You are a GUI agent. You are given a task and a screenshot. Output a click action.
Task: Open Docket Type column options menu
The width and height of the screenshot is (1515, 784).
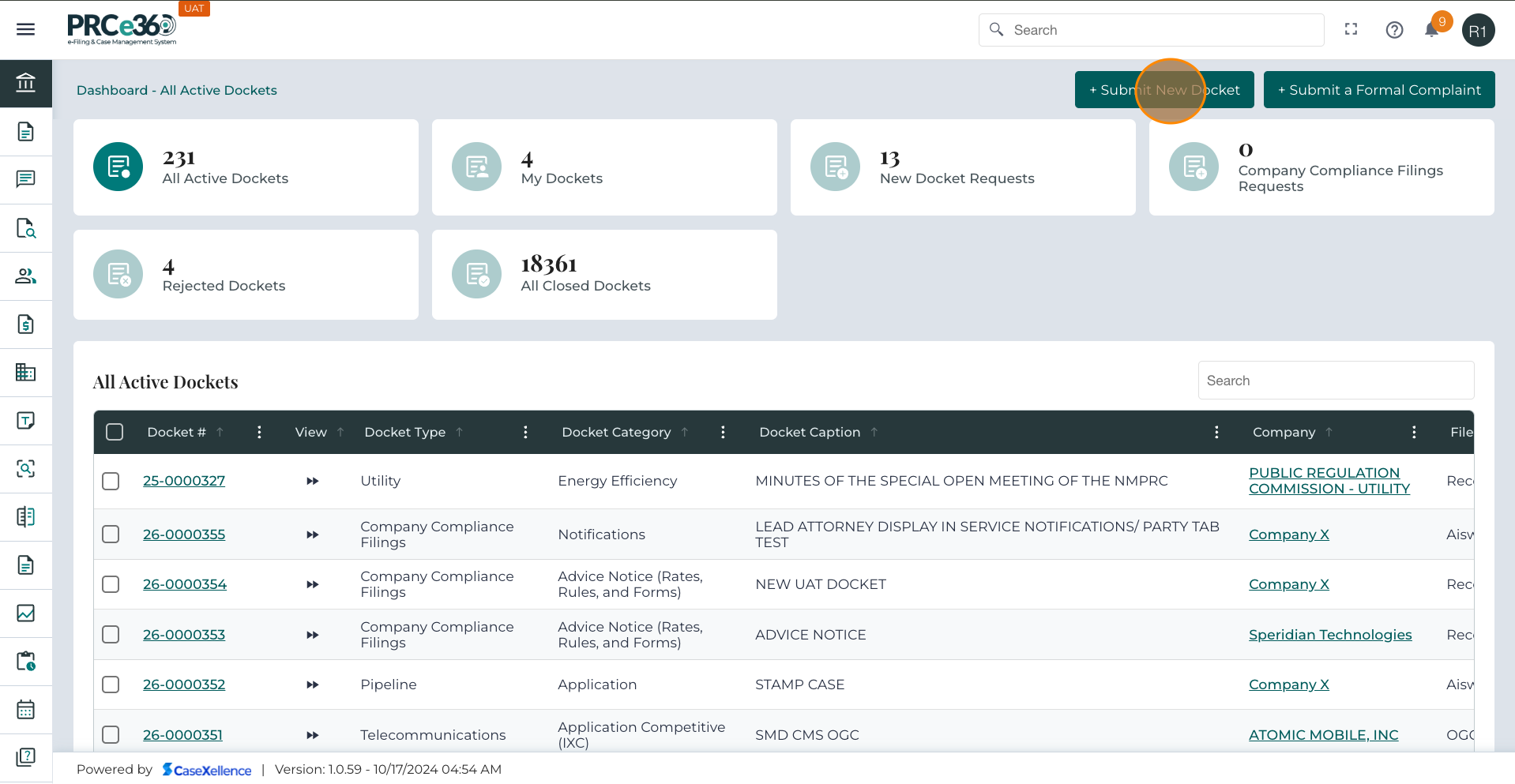pos(525,432)
